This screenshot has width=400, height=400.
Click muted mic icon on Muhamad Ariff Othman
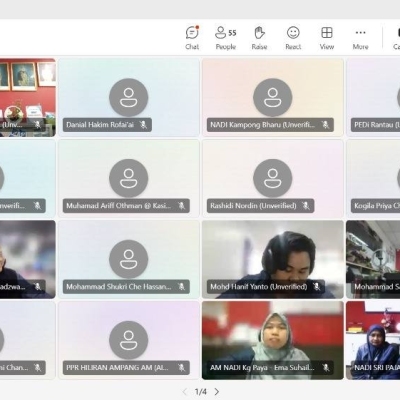click(x=181, y=206)
